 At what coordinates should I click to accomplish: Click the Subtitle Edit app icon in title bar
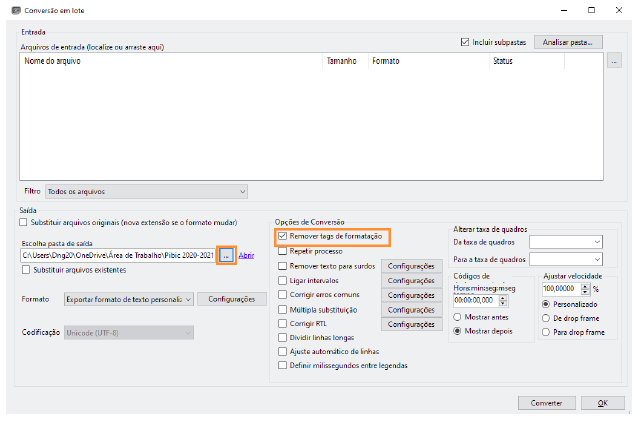pos(11,9)
